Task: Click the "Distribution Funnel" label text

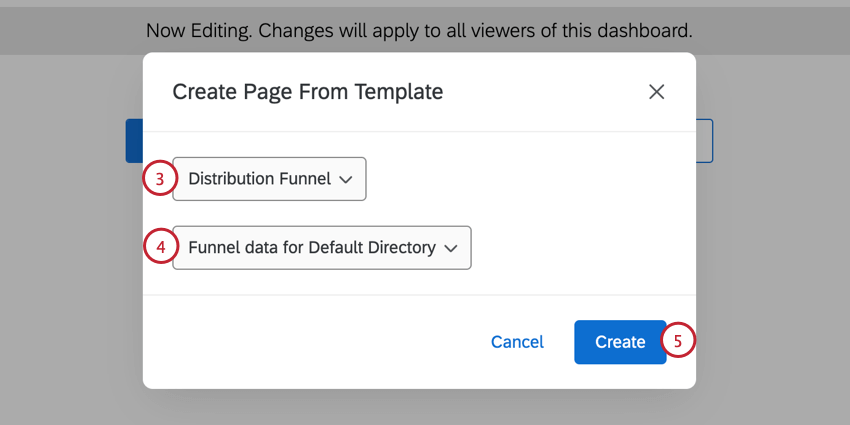Action: click(259, 179)
